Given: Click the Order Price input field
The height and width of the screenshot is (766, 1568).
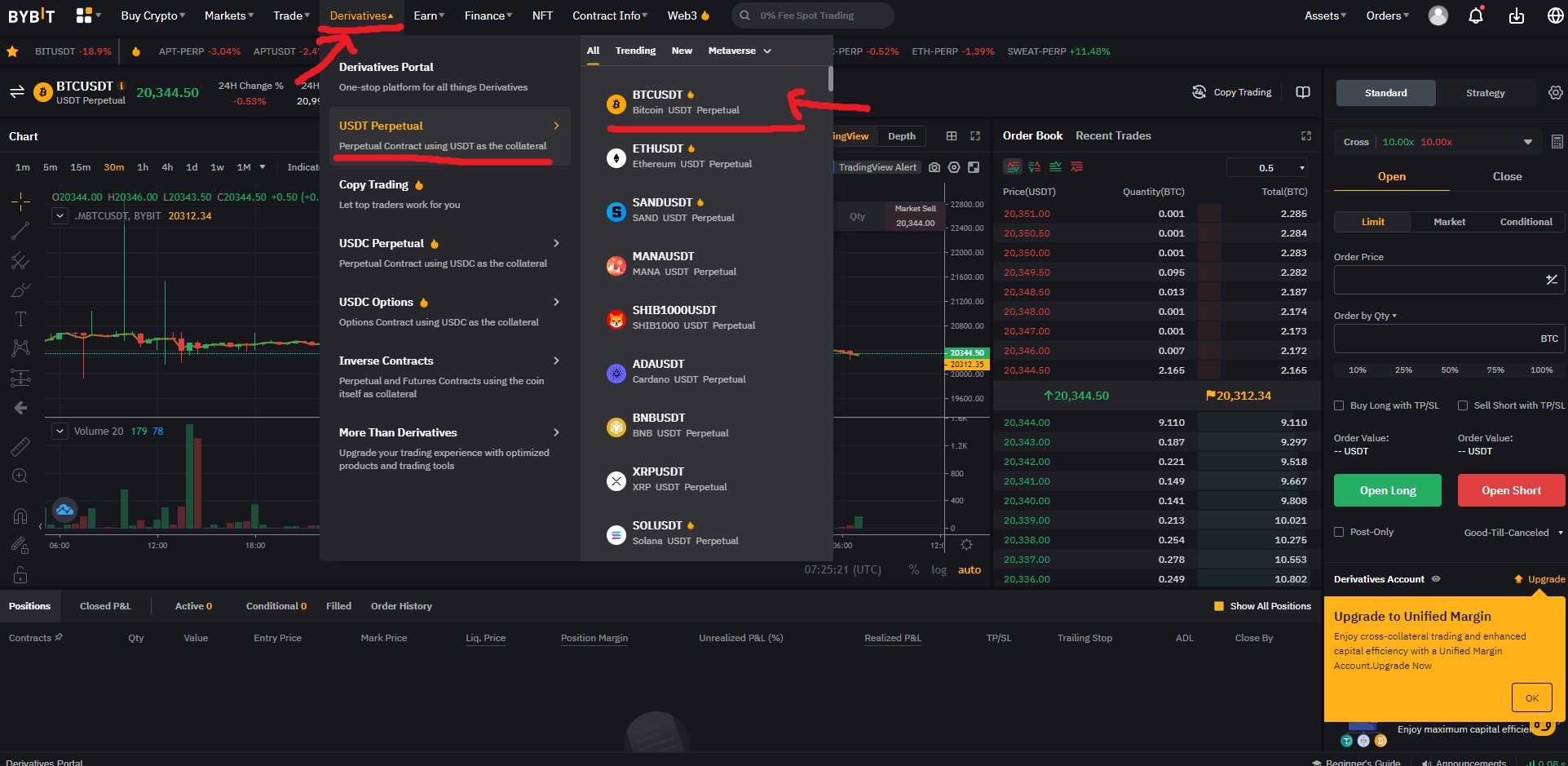Looking at the screenshot, I should click(x=1435, y=280).
